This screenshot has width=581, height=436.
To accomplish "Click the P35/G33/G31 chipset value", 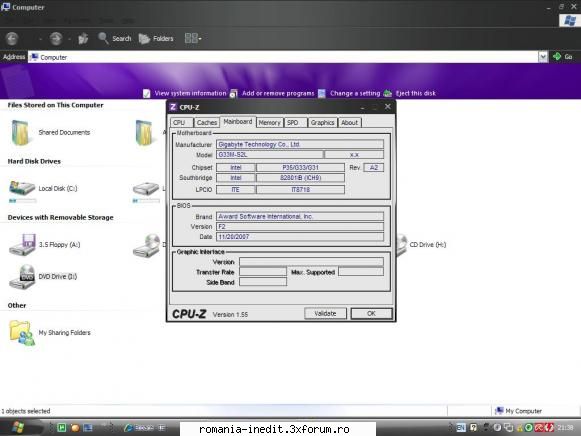I will coord(300,167).
